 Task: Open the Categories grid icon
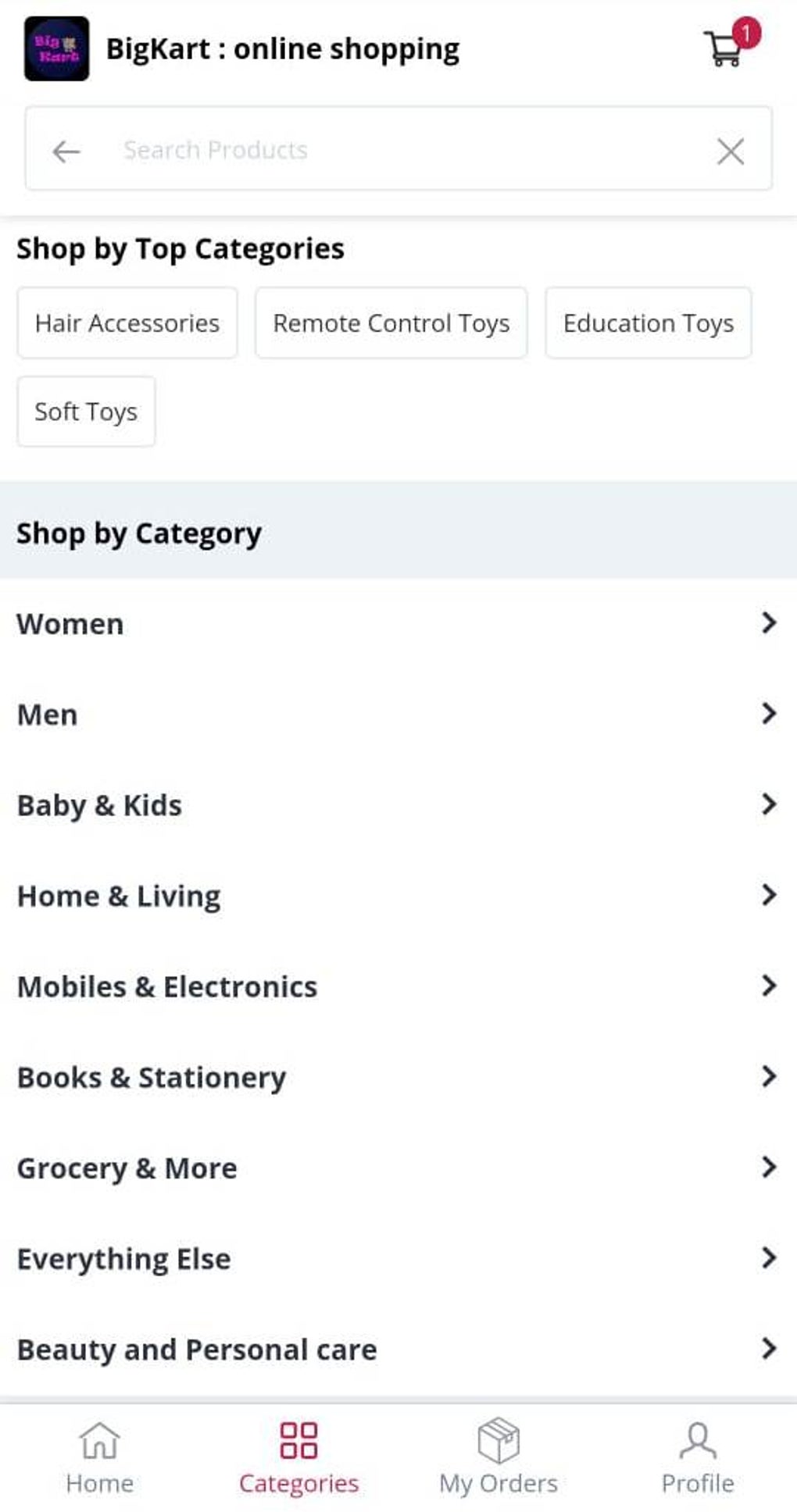click(298, 1441)
